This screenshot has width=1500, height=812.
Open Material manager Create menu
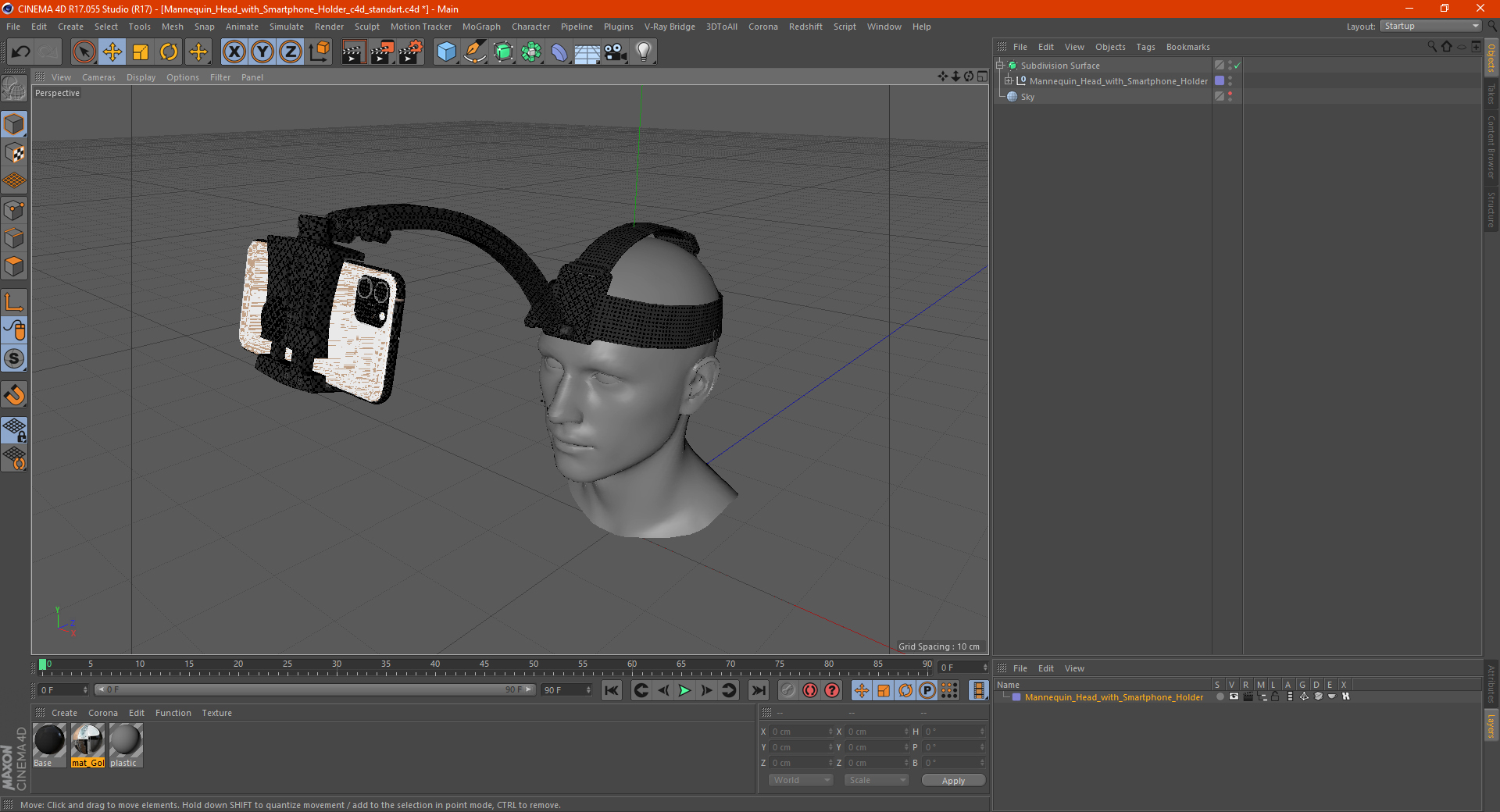(64, 713)
